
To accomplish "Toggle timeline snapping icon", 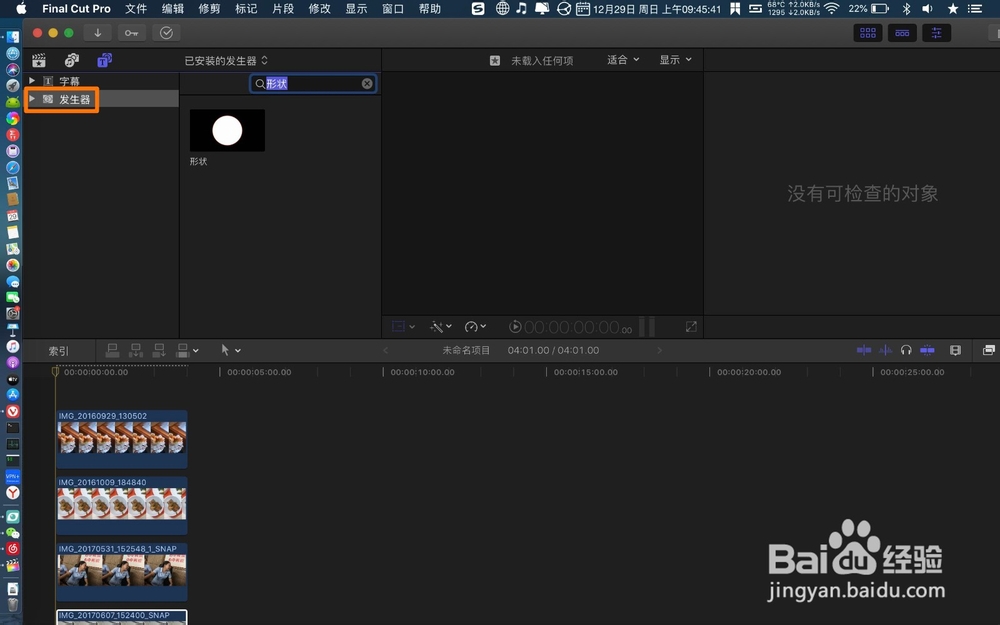I will [x=927, y=349].
